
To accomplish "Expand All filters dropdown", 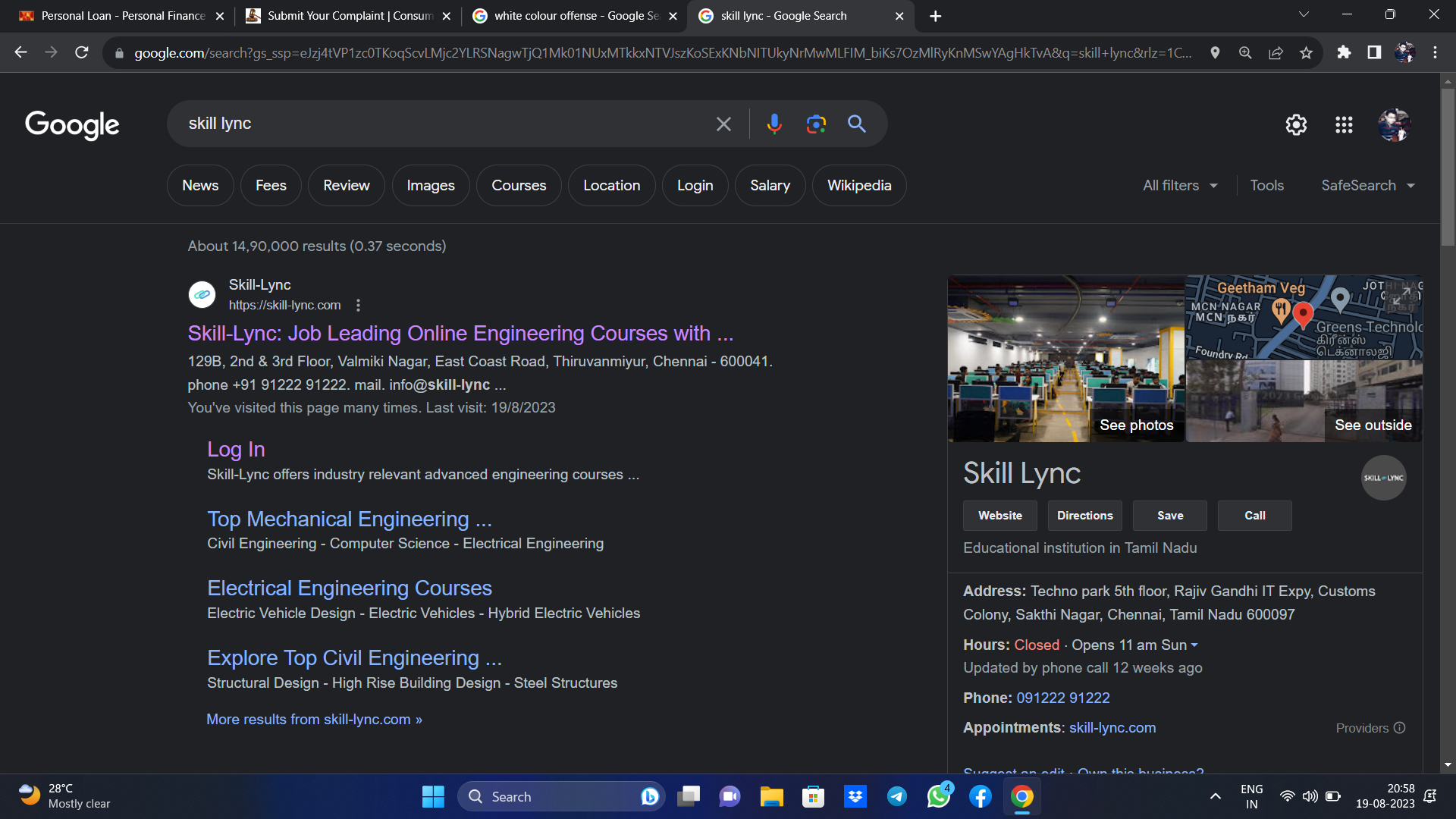I will point(1180,185).
